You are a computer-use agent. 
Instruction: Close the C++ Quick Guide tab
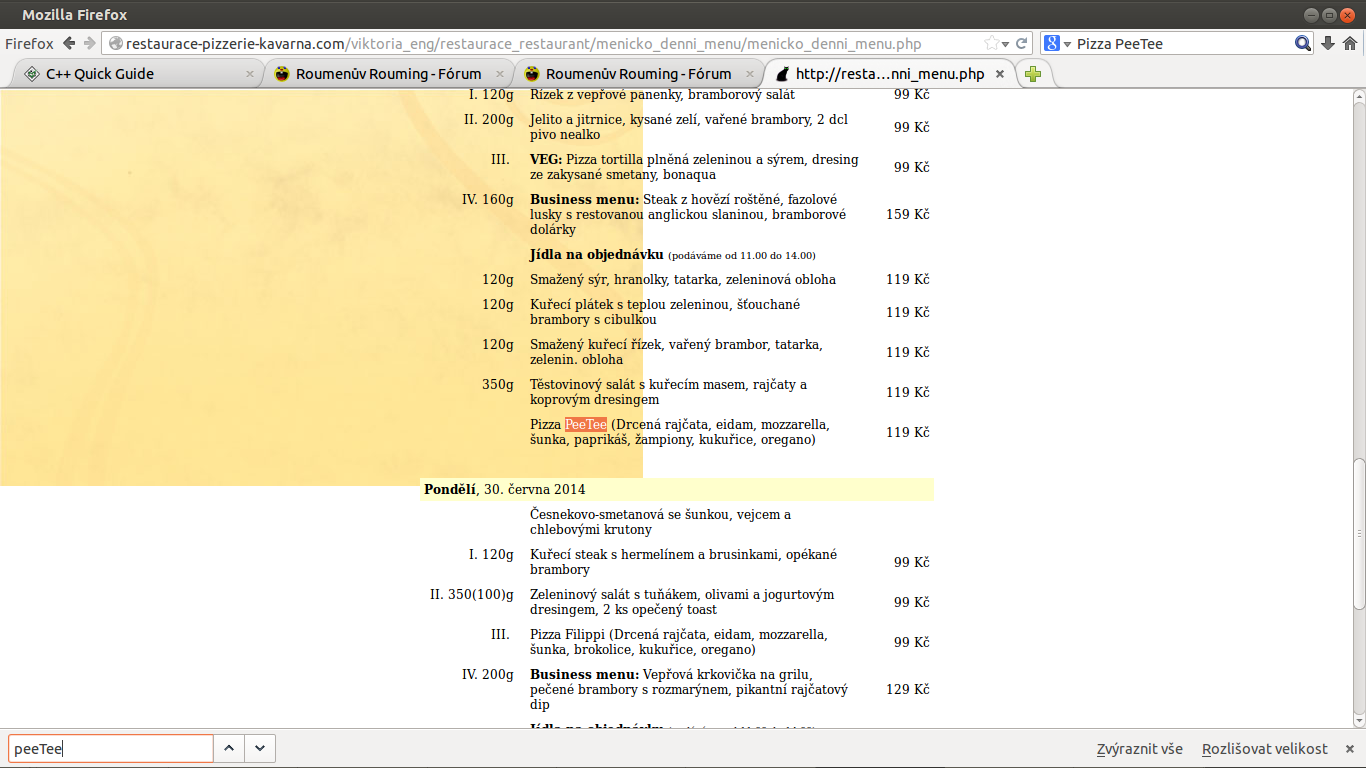coord(250,74)
